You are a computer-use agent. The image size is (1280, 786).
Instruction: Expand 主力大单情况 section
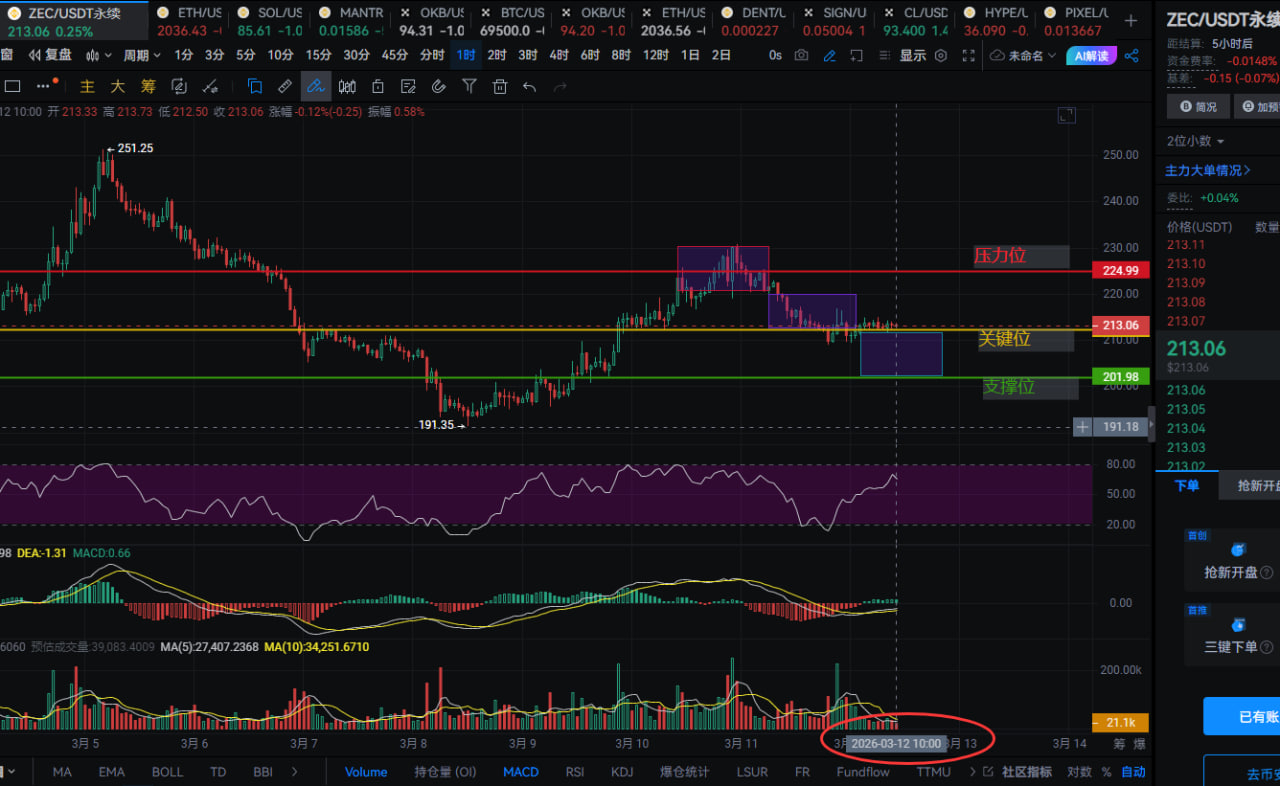[x=1209, y=171]
